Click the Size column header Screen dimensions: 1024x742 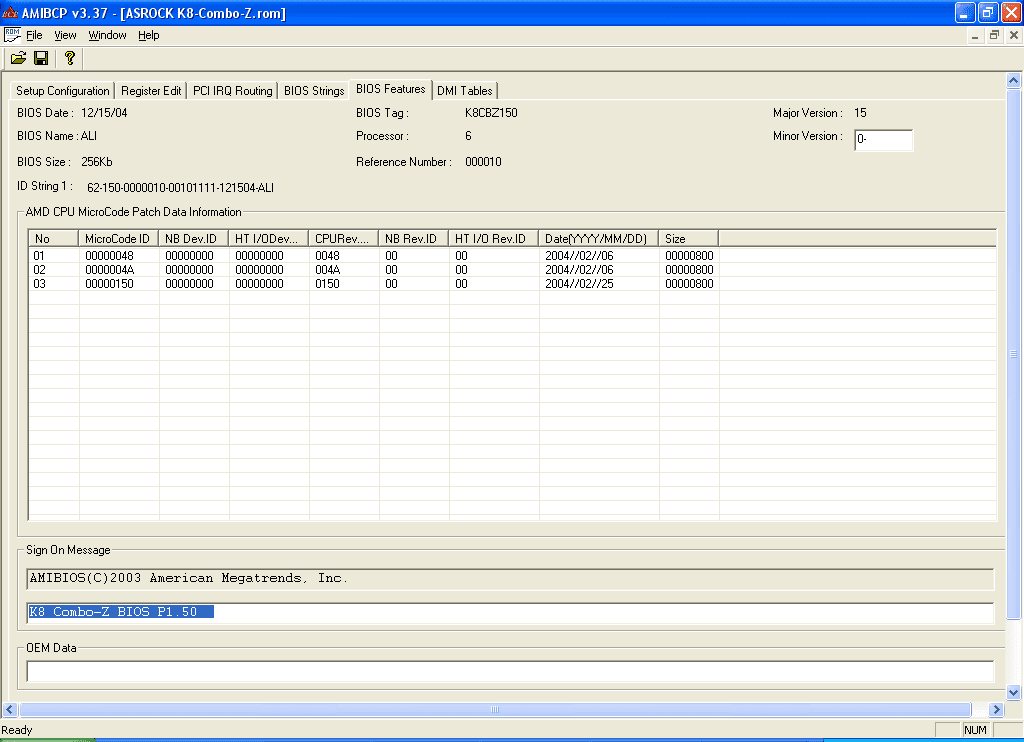[x=688, y=238]
